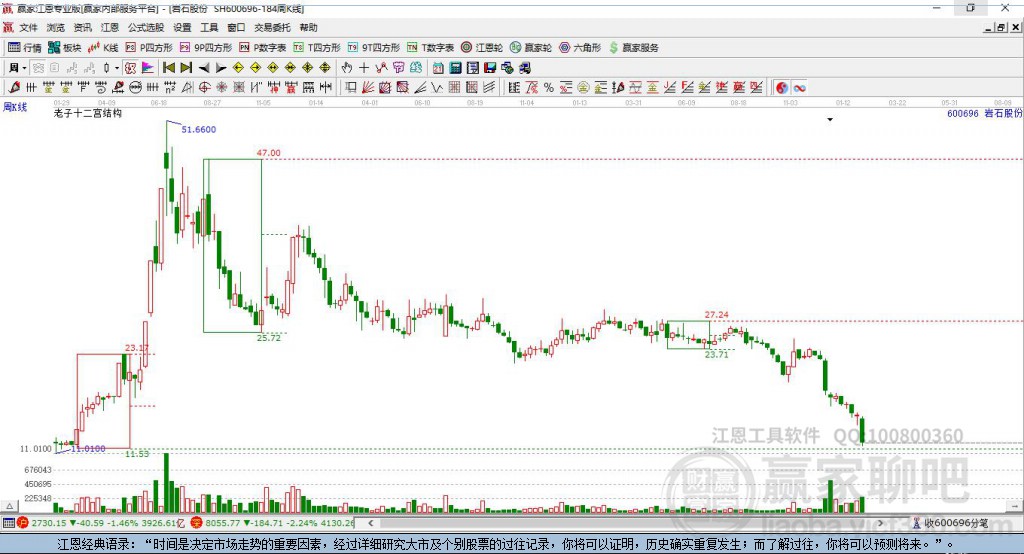Click the percent % tool icon
Viewport: 1024px width, 554px height.
pyautogui.click(x=549, y=88)
